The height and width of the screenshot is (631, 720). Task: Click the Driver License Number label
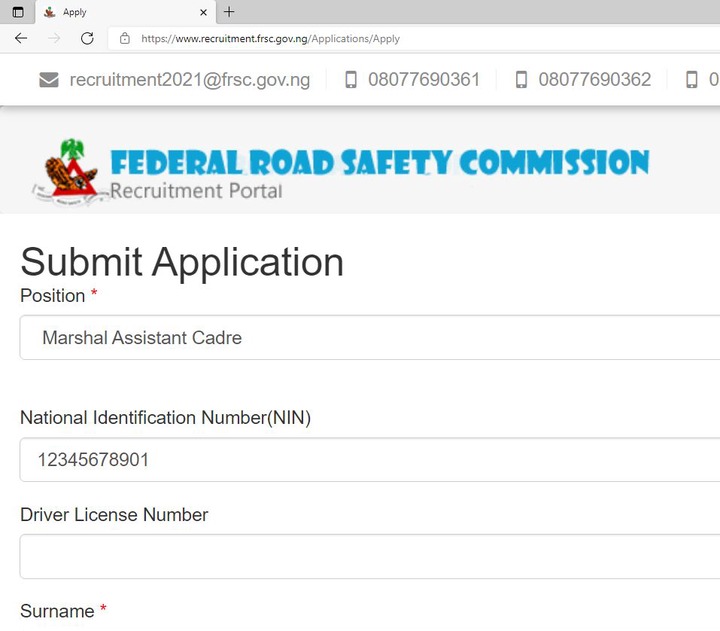114,515
